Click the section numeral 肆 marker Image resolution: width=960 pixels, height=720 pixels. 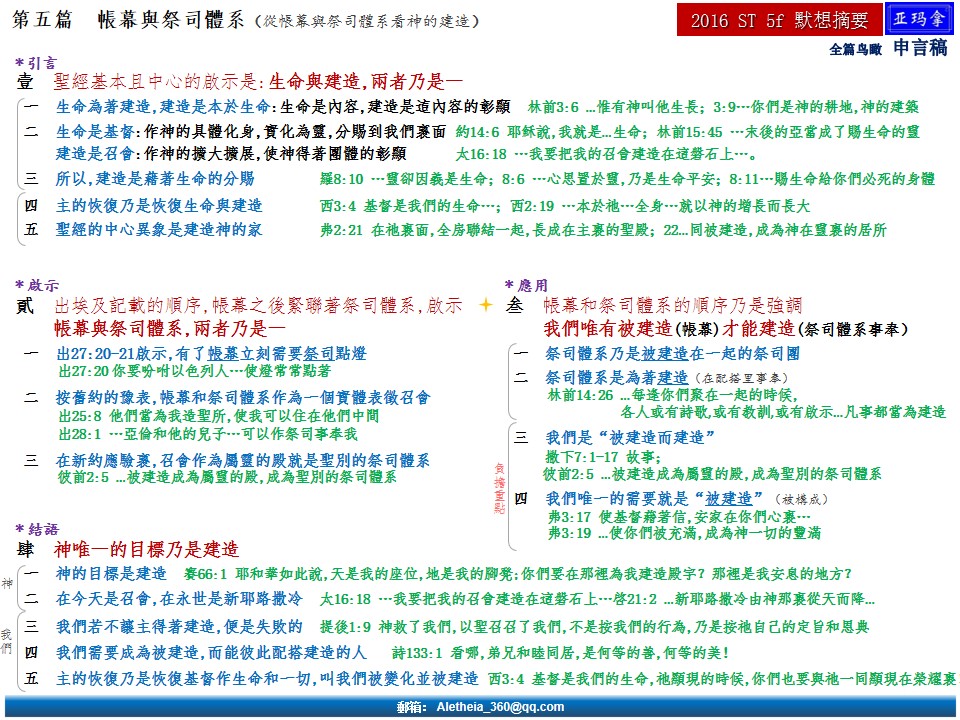[26, 550]
